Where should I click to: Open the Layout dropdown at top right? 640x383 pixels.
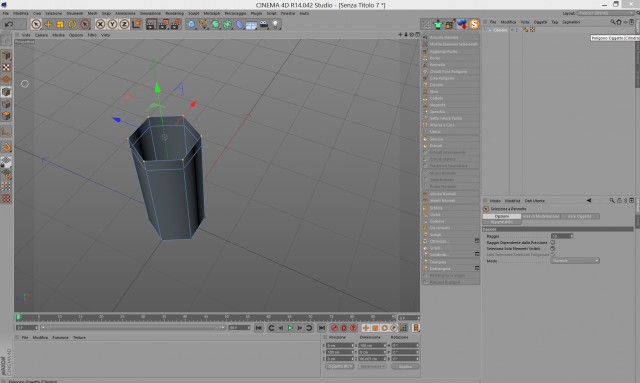click(605, 13)
